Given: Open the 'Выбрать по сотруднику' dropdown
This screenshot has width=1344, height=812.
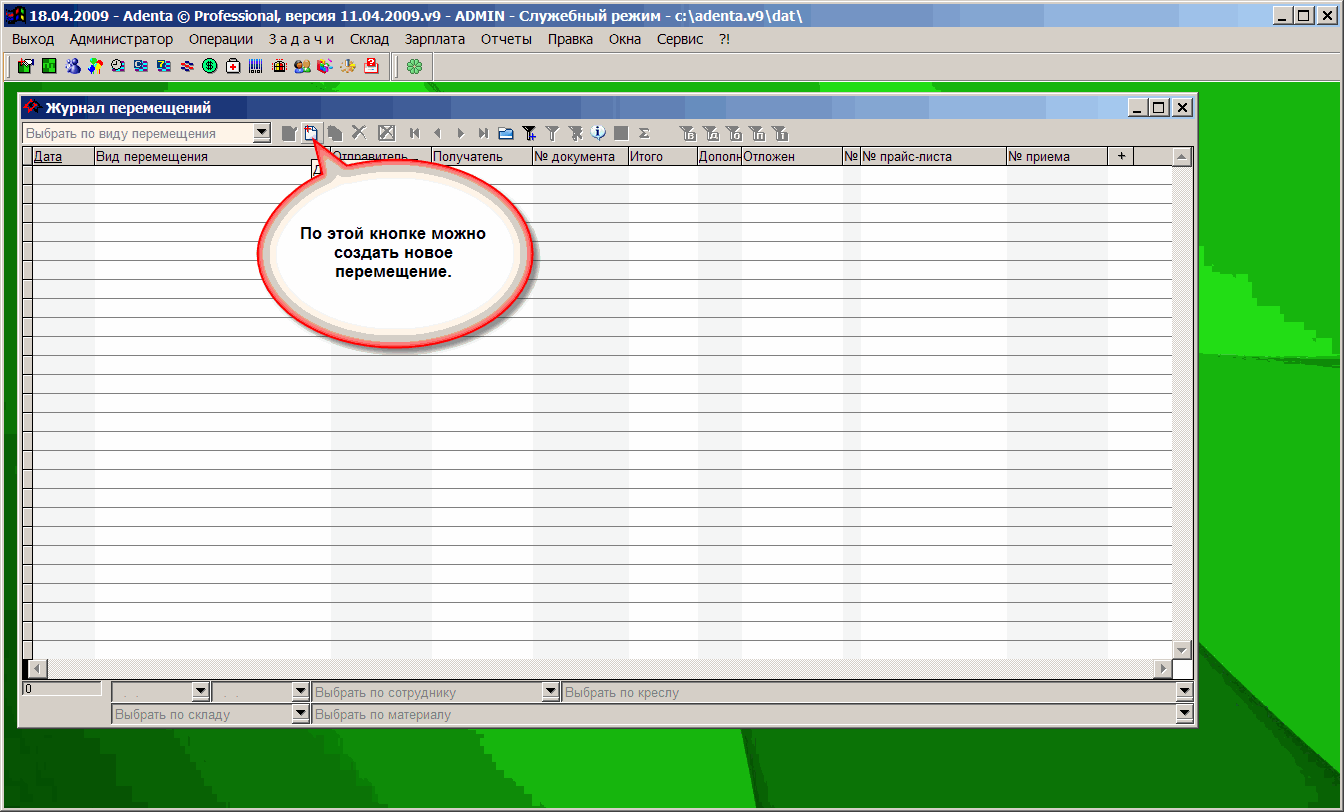Looking at the screenshot, I should tap(550, 691).
